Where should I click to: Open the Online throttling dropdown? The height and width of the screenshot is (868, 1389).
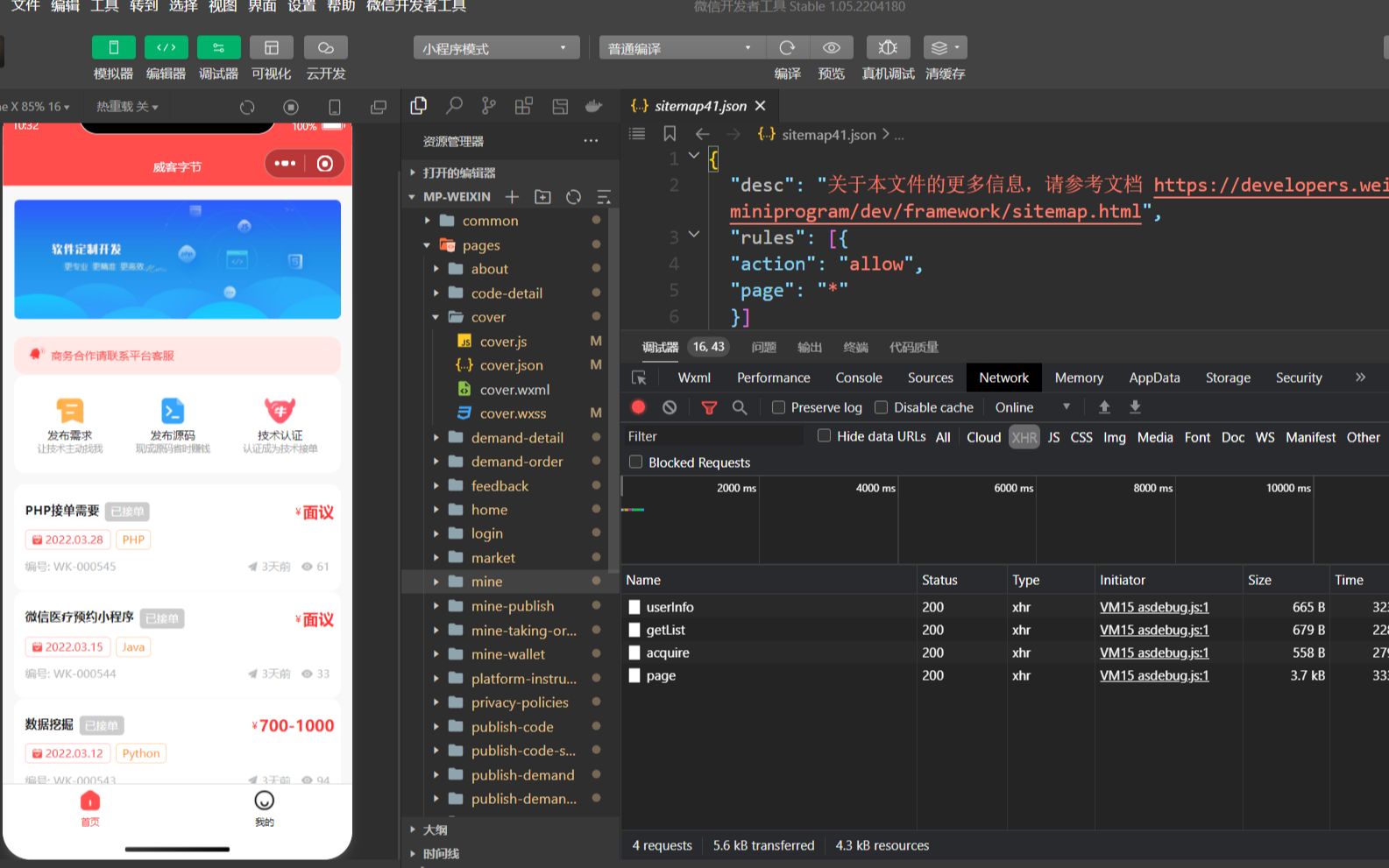point(1032,407)
